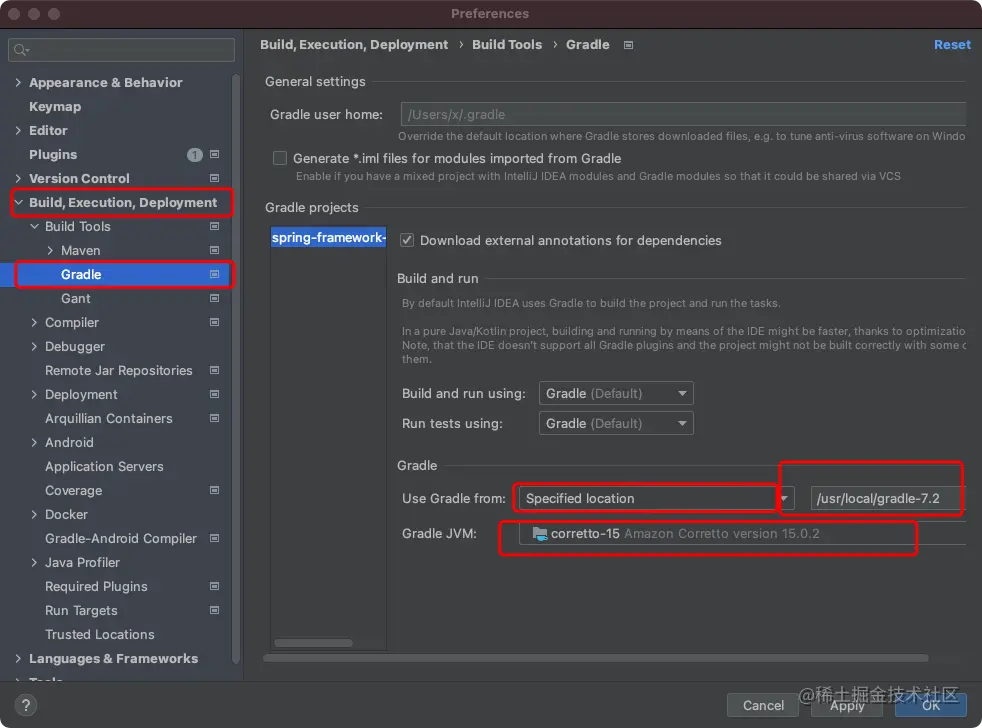Image resolution: width=982 pixels, height=728 pixels.
Task: Expand the Version Control node
Action: point(18,178)
